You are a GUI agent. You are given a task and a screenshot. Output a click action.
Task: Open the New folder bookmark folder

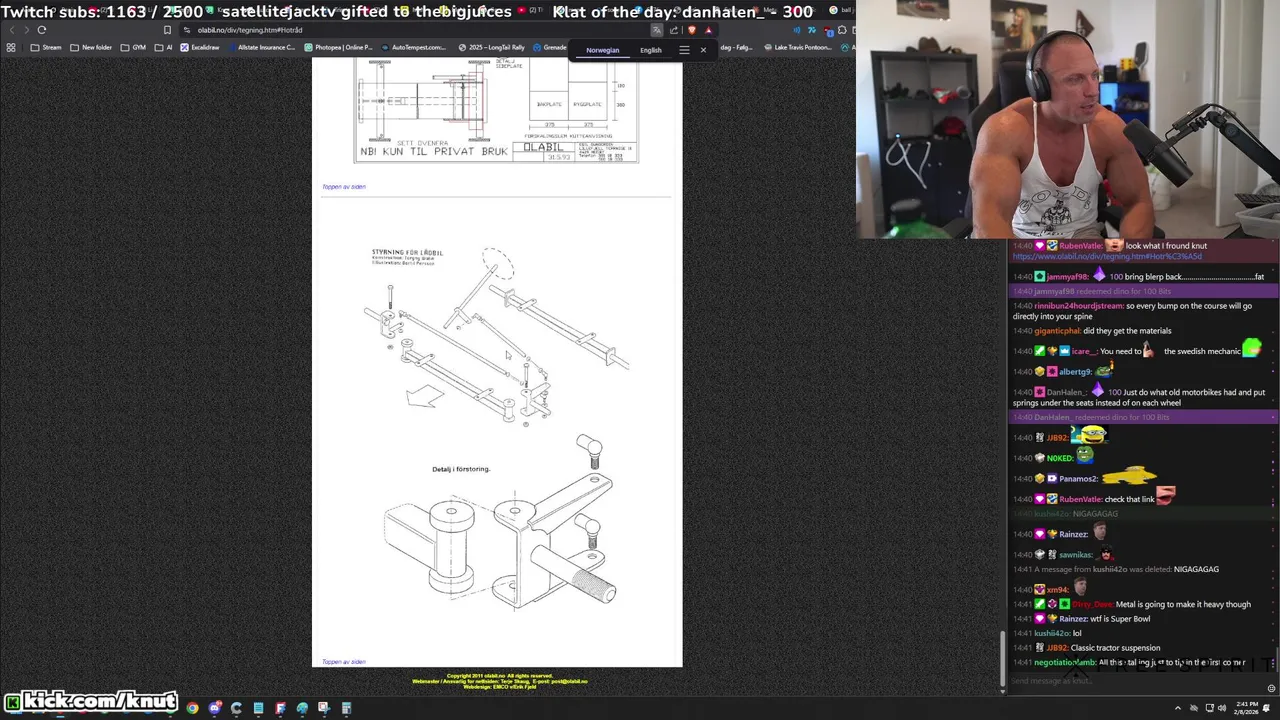tap(91, 47)
